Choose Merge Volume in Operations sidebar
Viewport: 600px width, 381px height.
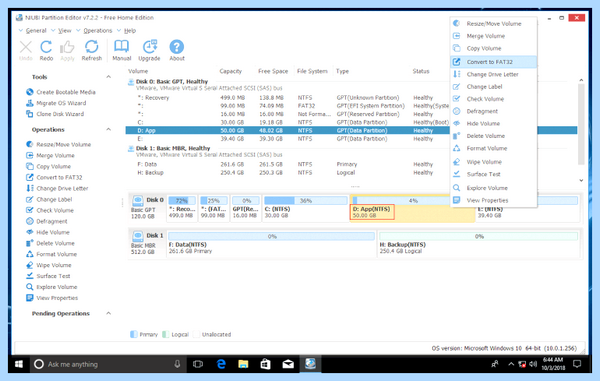(55, 155)
